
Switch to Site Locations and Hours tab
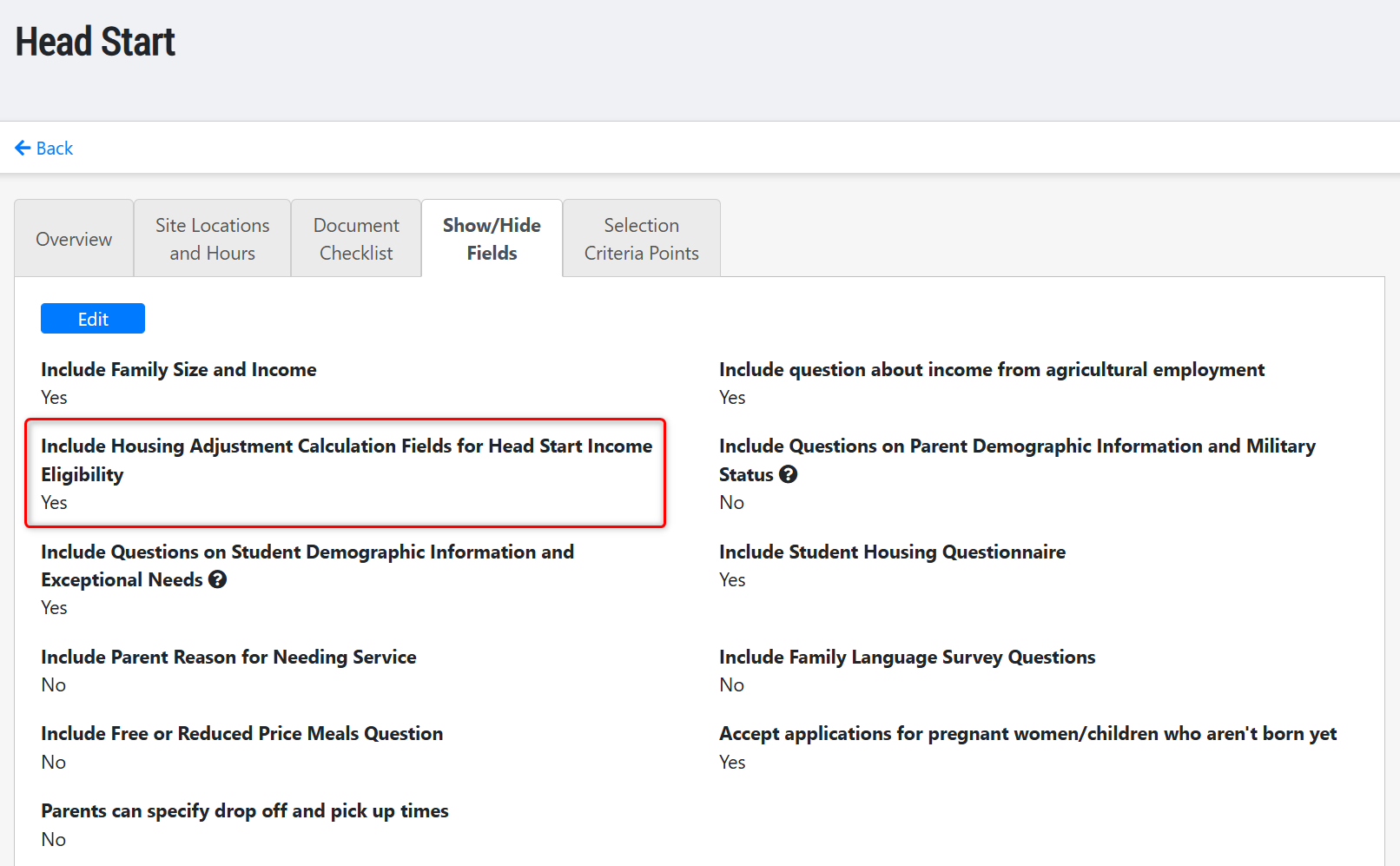pos(213,239)
